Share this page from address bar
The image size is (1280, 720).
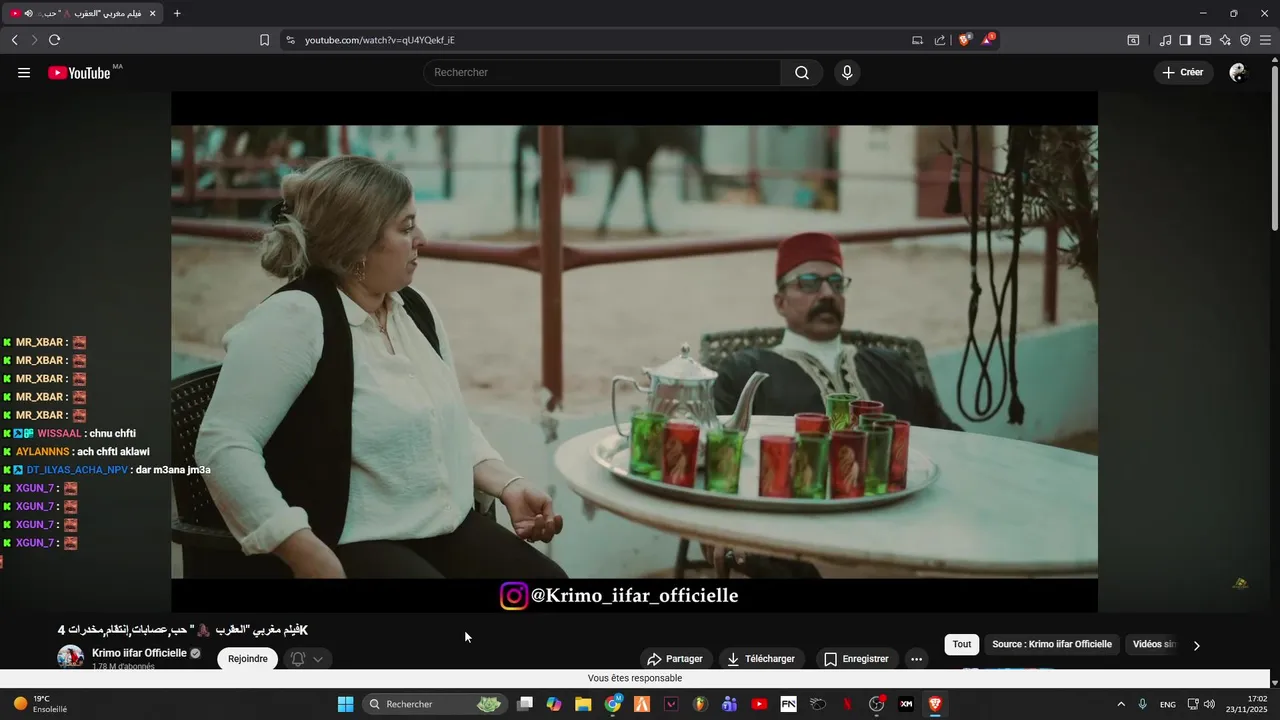click(x=940, y=40)
